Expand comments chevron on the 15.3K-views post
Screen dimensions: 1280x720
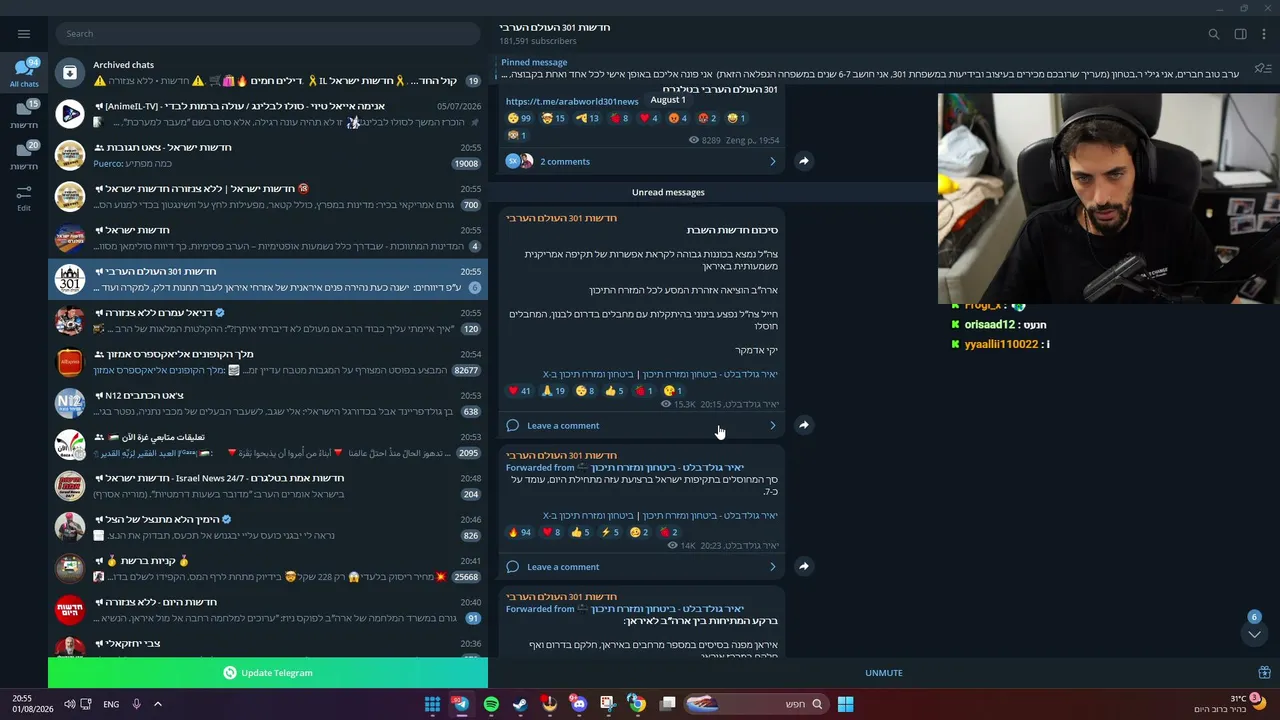[x=772, y=425]
